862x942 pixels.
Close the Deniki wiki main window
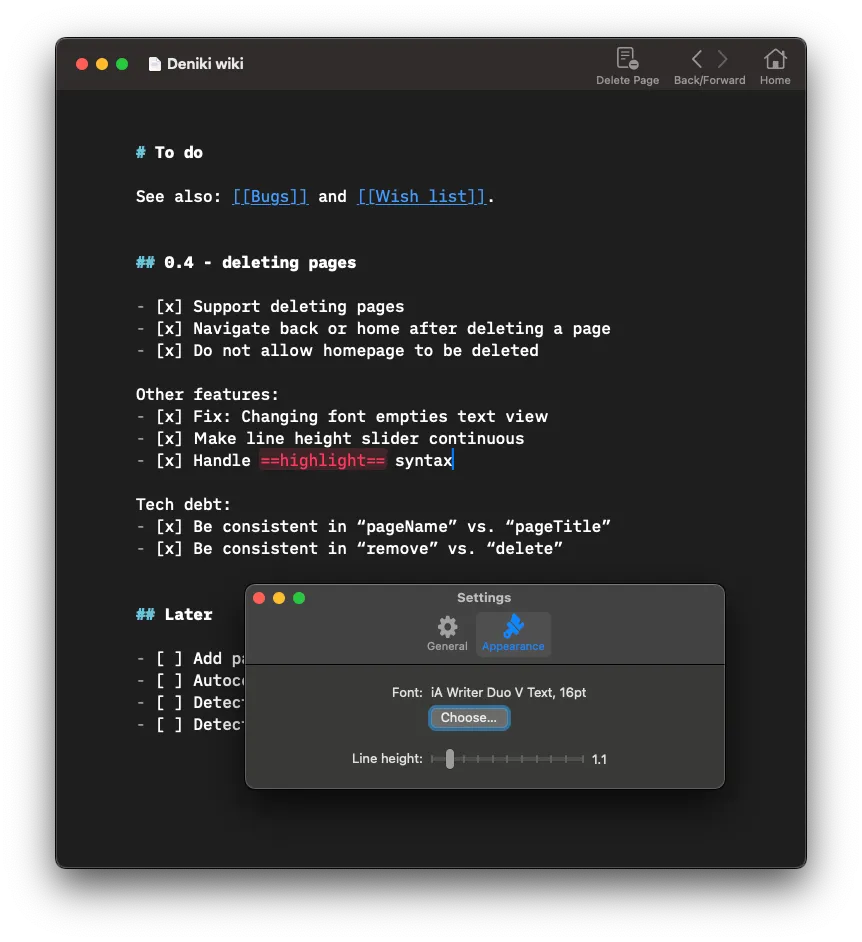(x=82, y=64)
